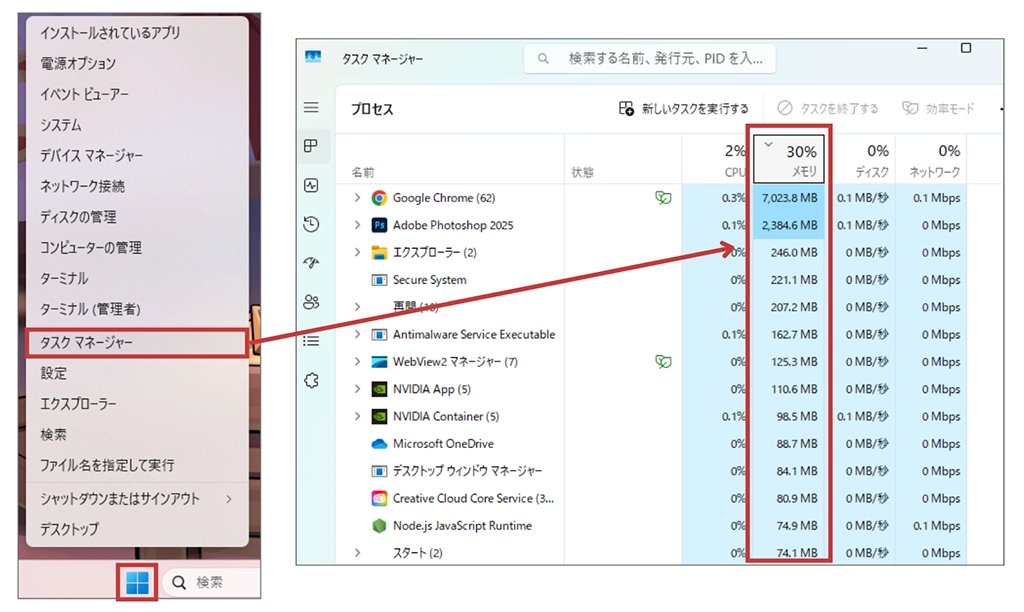Click the Task Manager search field

click(x=650, y=59)
